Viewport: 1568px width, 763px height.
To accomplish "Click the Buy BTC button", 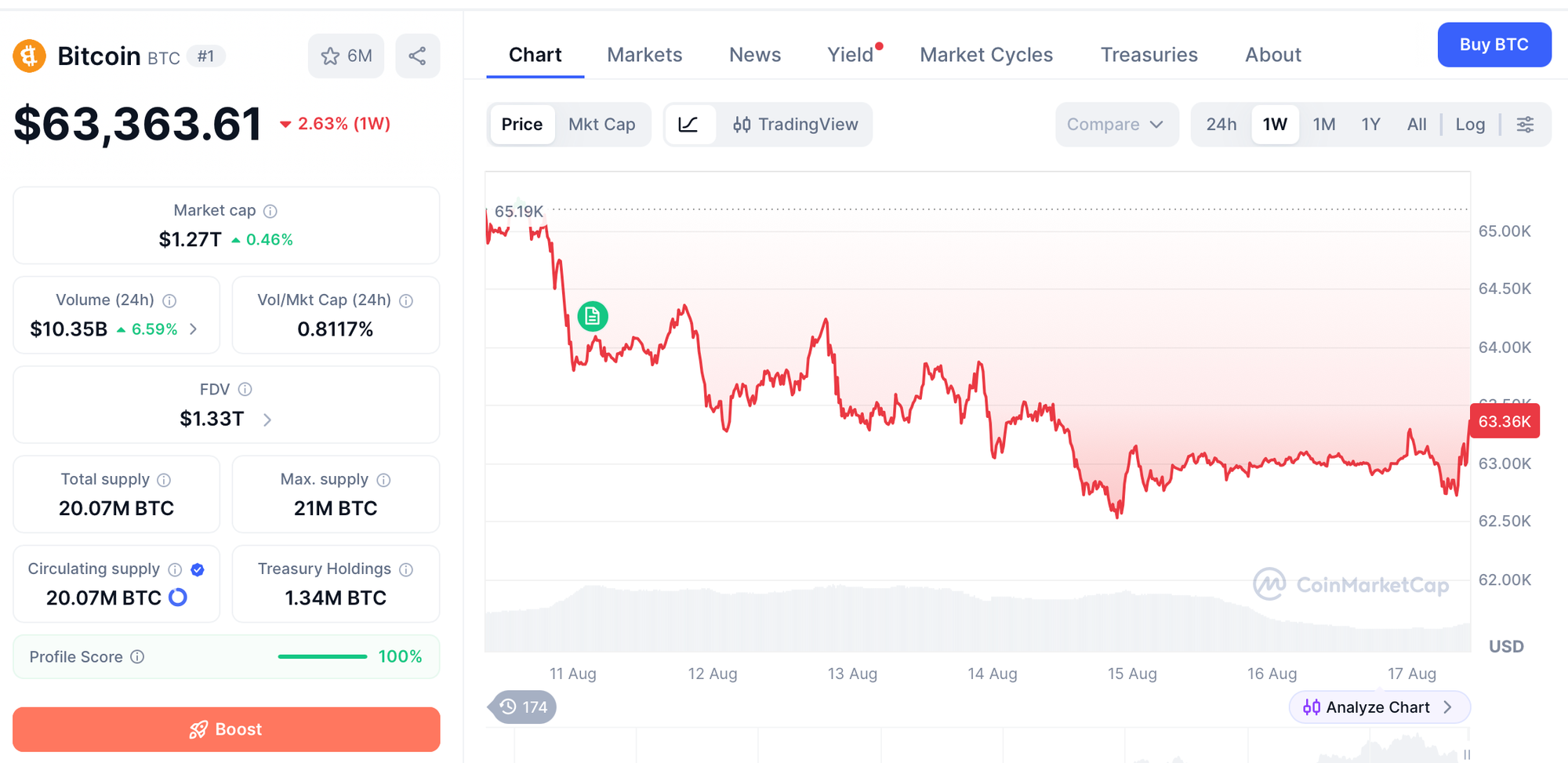I will (1494, 45).
